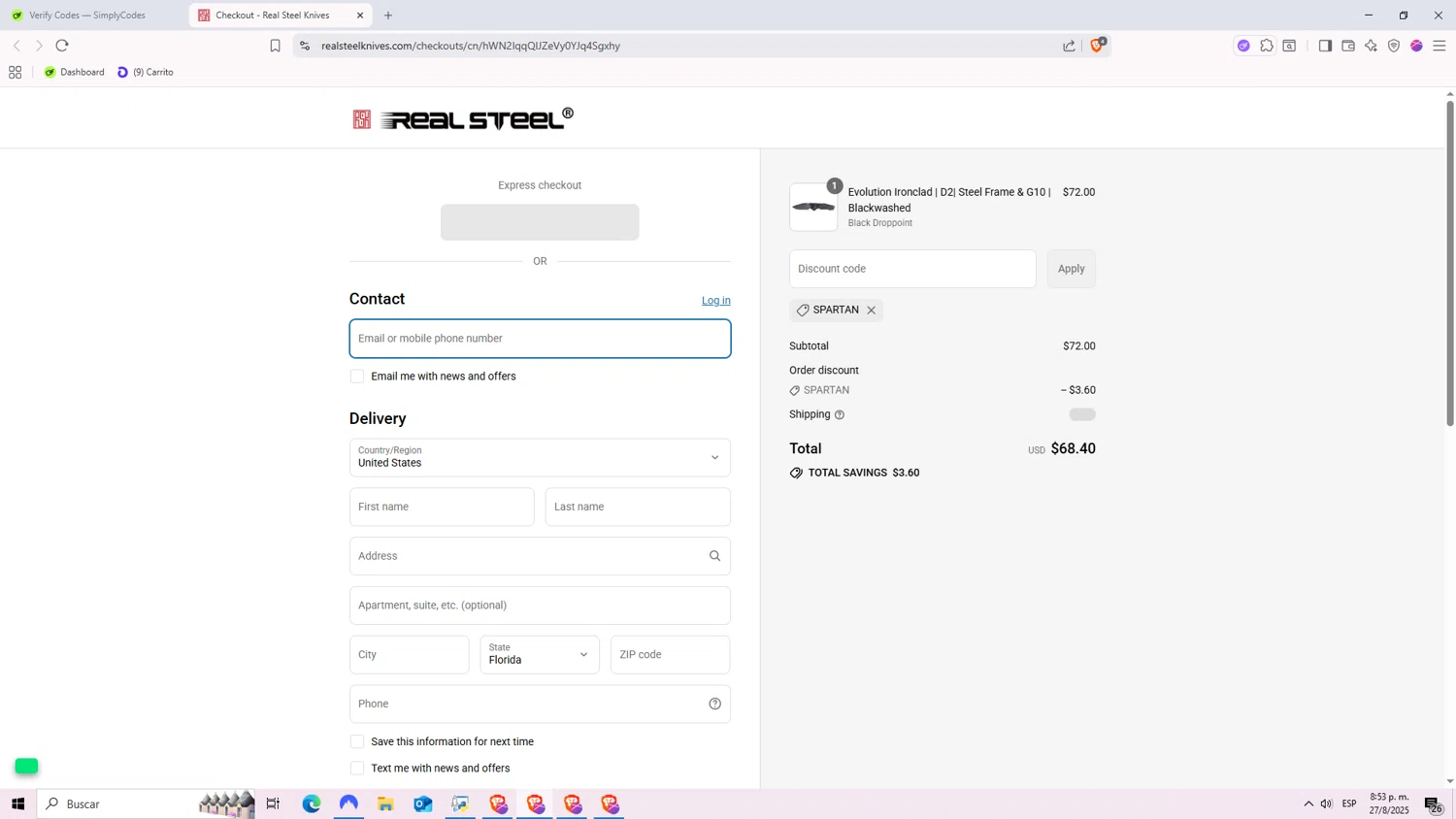This screenshot has width=1456, height=819.
Task: Click the Apply discount button
Action: click(x=1072, y=269)
